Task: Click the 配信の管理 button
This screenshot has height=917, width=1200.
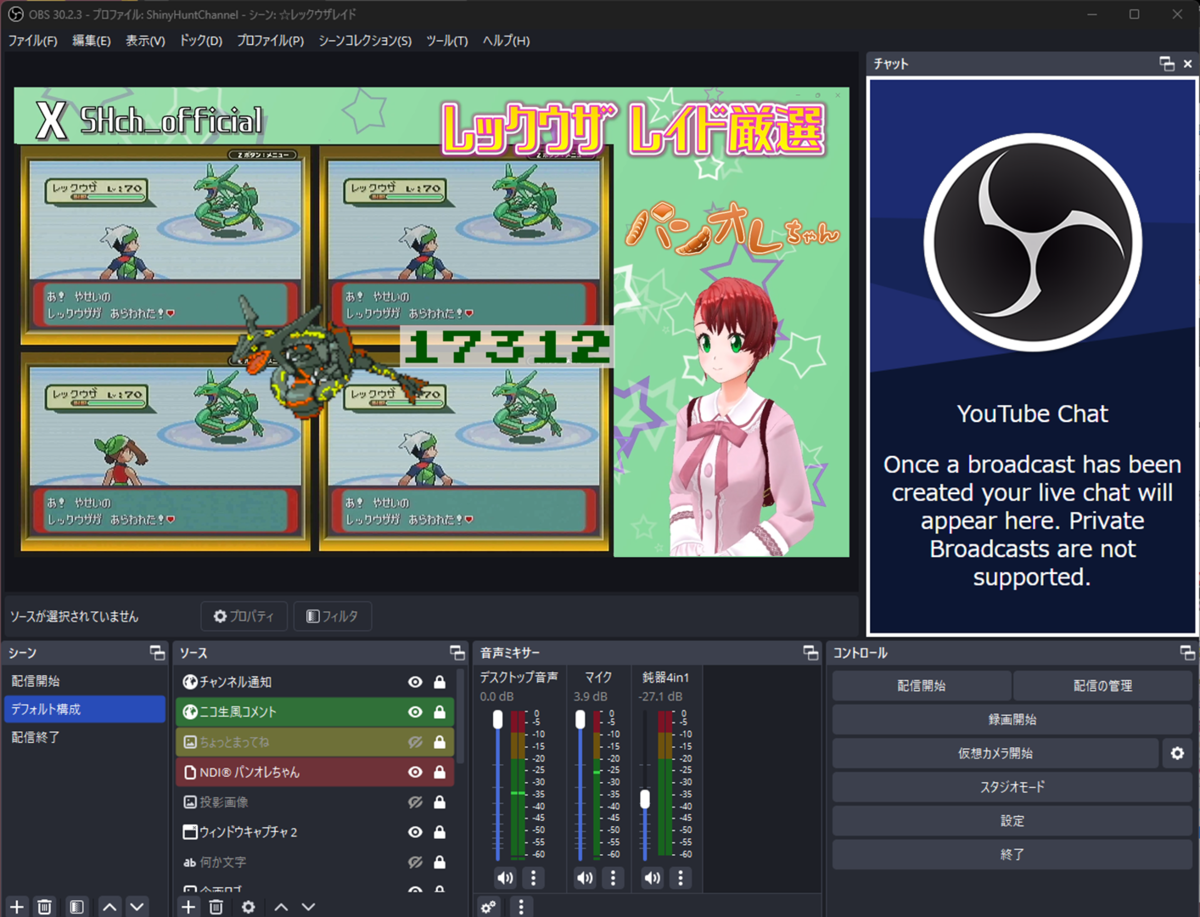Action: point(1103,686)
